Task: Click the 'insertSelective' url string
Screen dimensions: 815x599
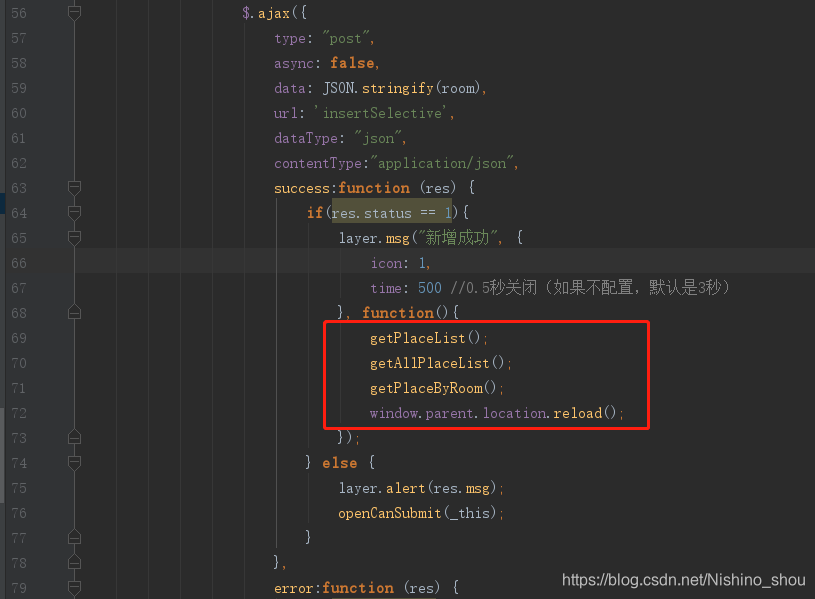Action: 382,113
